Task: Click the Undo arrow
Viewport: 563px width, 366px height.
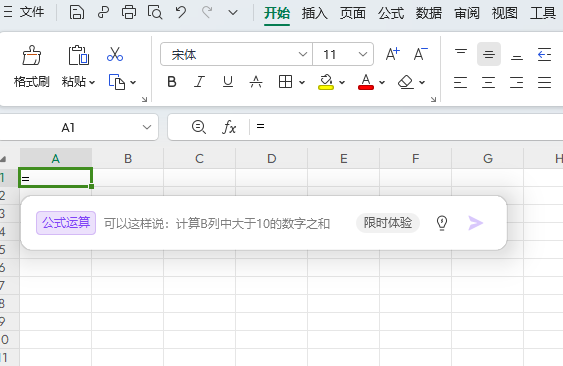Action: 181,13
